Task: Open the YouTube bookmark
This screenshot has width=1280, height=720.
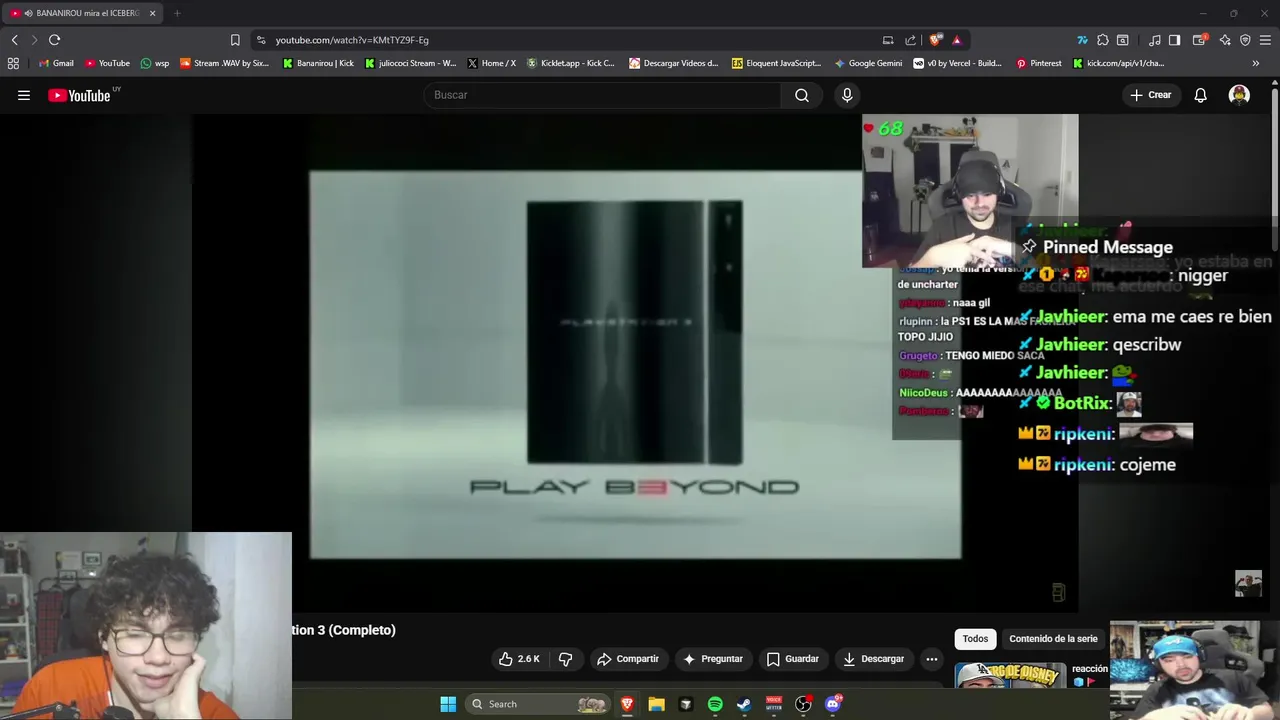Action: [107, 63]
